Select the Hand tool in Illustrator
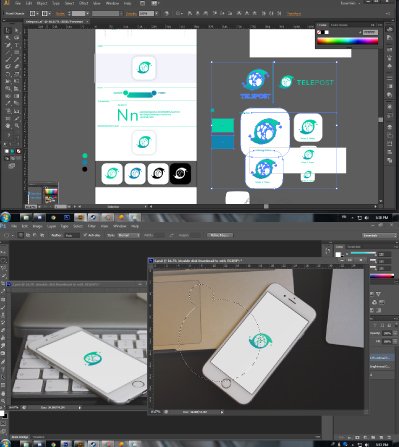This screenshot has width=399, height=447. 8,126
